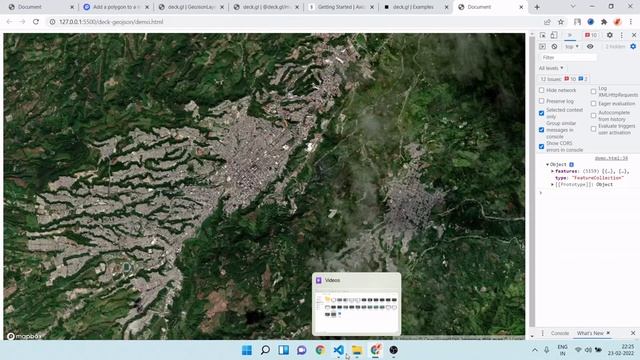
Task: Open the DevTools settings gear
Action: (x=610, y=35)
